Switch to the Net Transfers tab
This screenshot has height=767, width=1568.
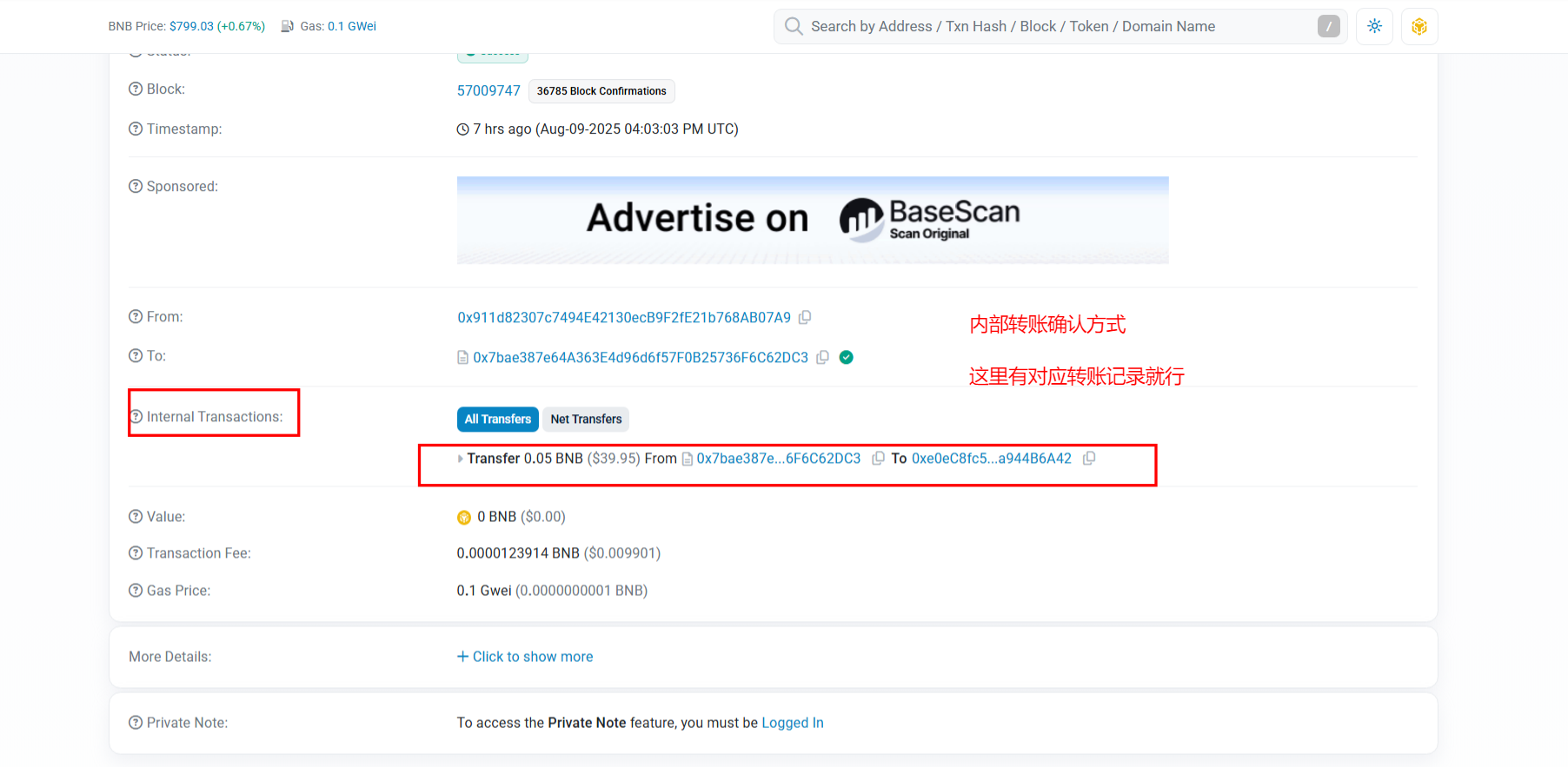[x=586, y=420]
